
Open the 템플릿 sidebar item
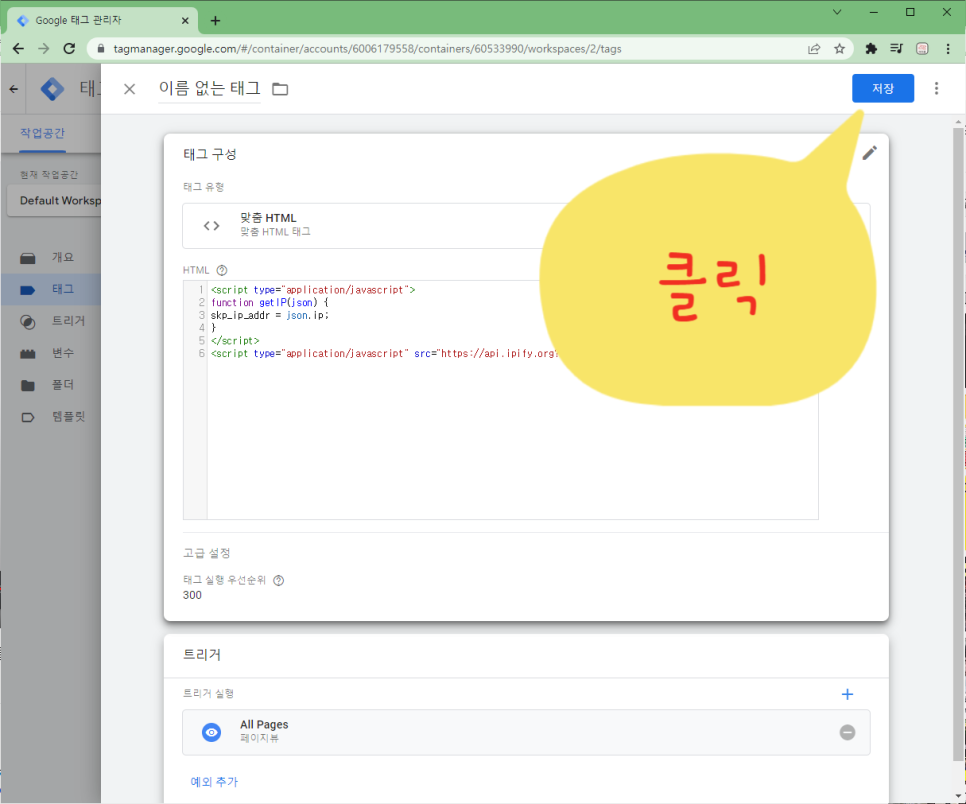pos(51,417)
